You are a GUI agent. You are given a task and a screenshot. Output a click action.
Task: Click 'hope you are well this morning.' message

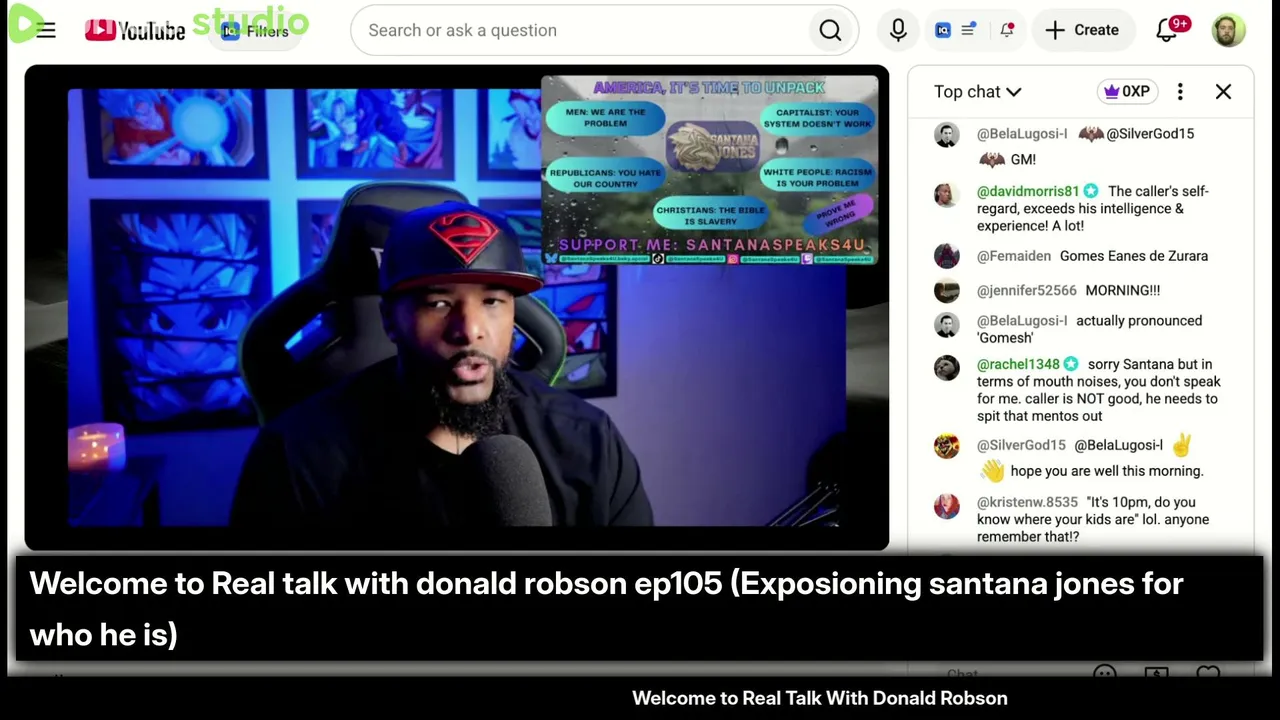pyautogui.click(x=1107, y=471)
